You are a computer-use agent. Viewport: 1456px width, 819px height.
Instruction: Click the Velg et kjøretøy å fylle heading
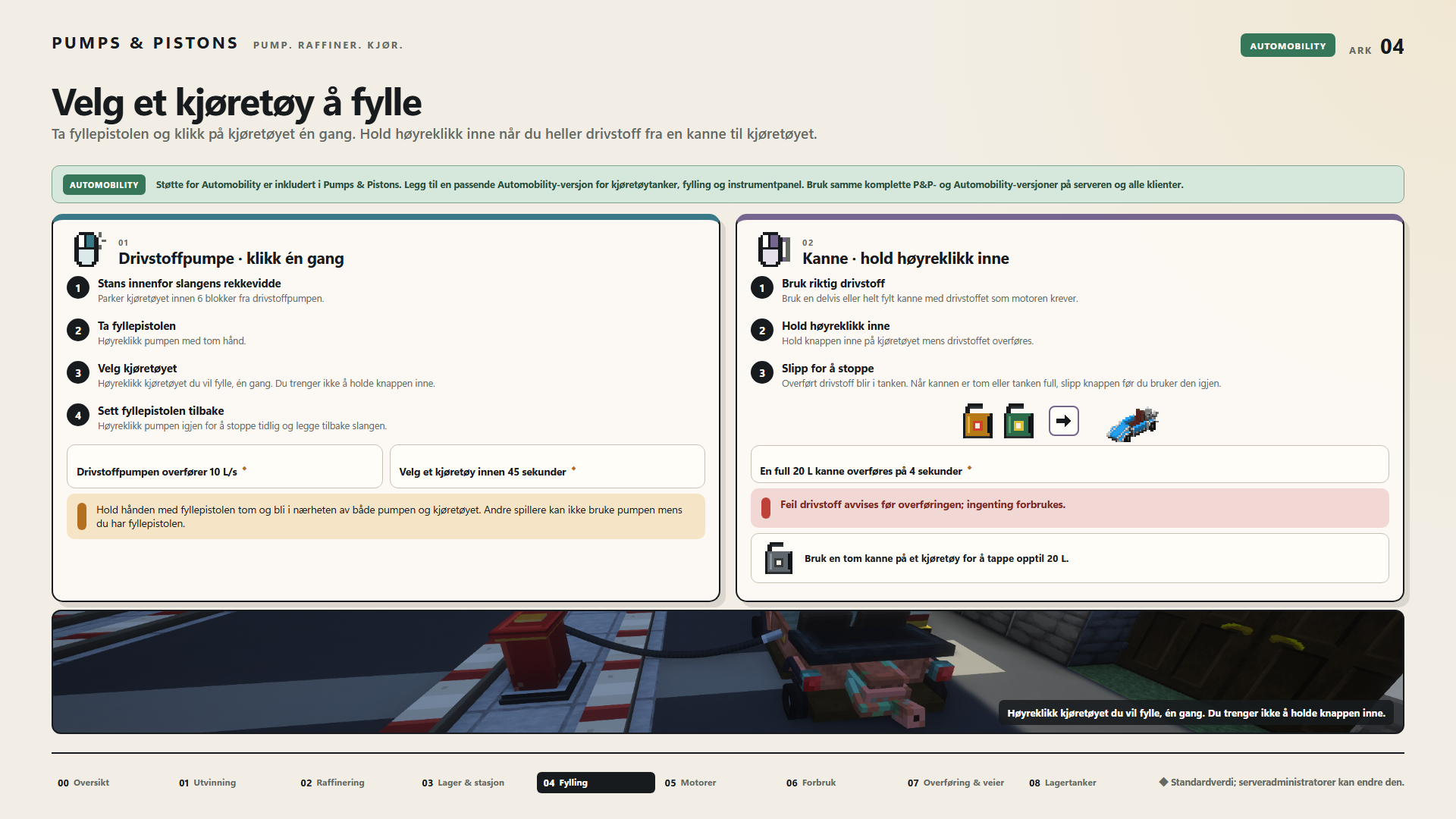point(237,102)
